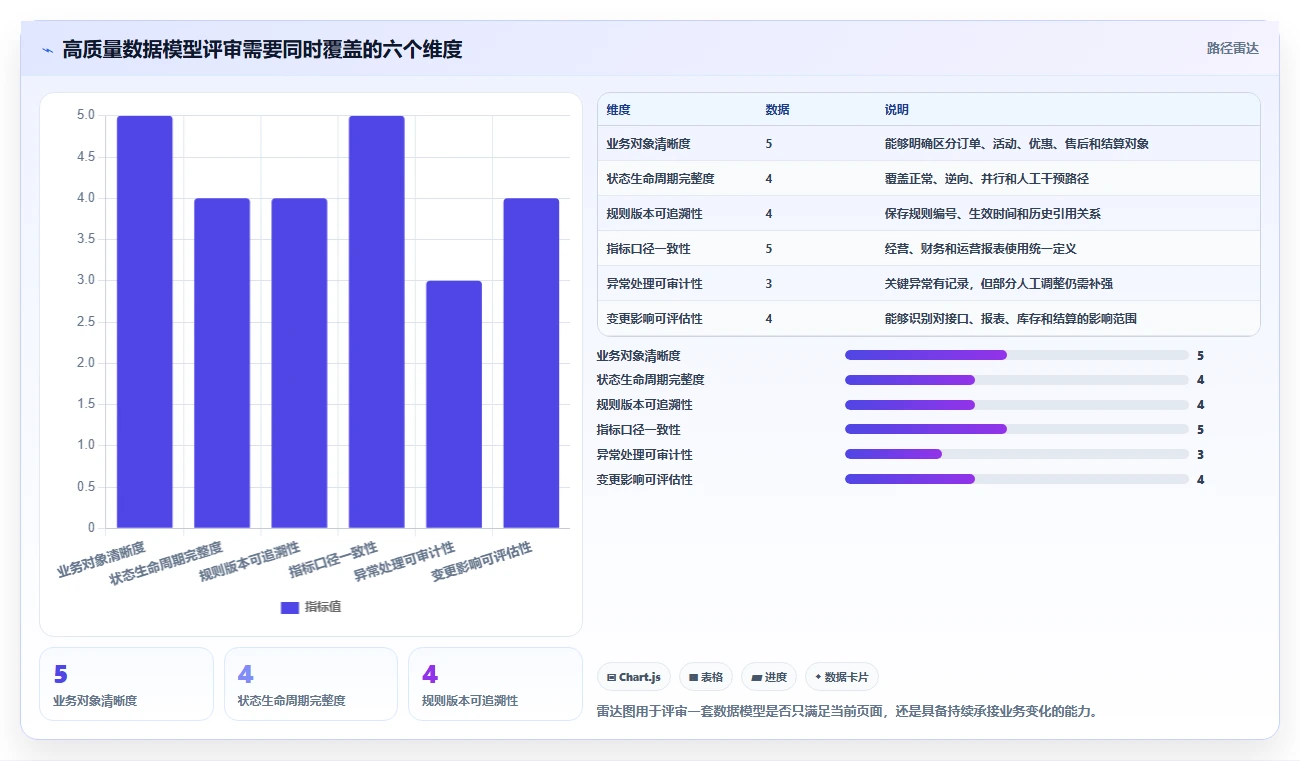Click description 经营、财务和运营报表使用统一定义
1300x761 pixels.
tap(980, 249)
